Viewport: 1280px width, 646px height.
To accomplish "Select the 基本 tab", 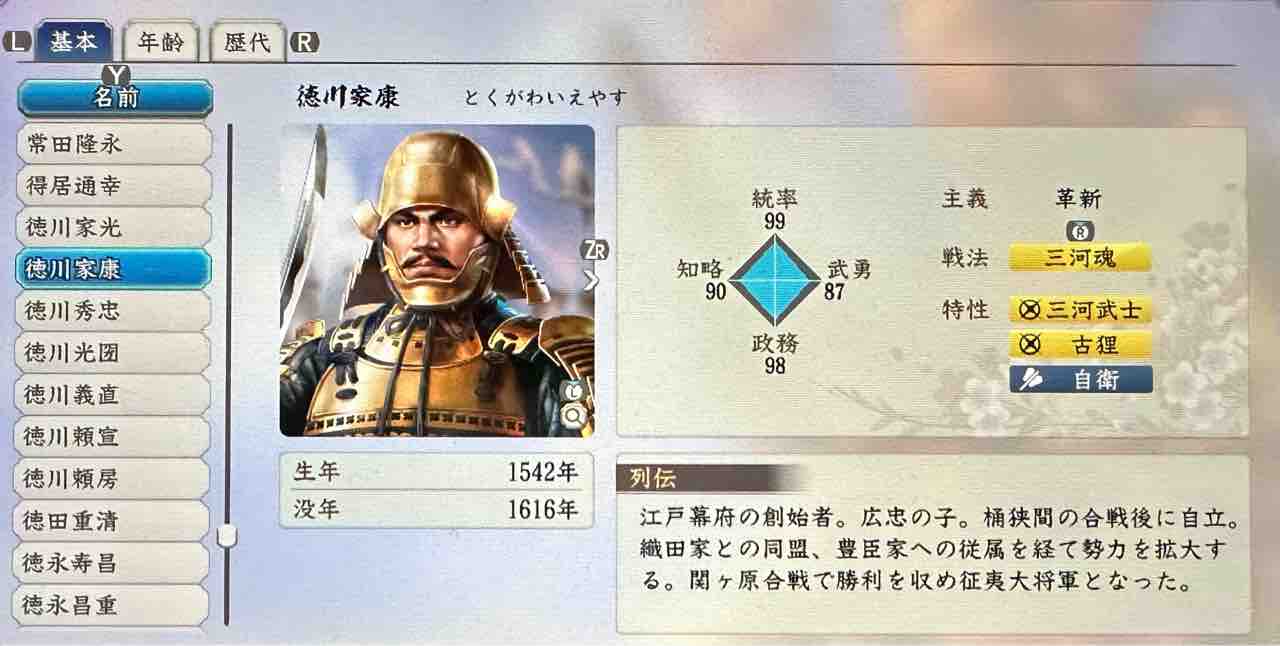I will (x=74, y=43).
